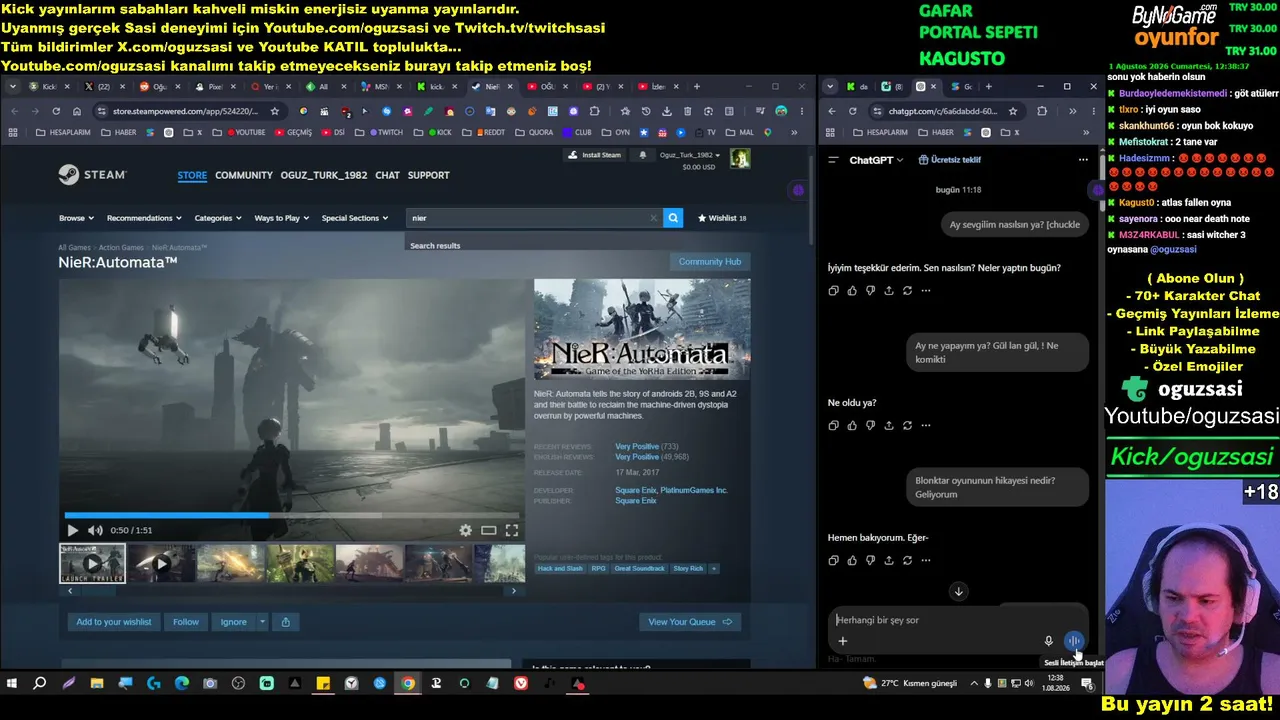The width and height of the screenshot is (1280, 720).
Task: Open Steam notifications bell
Action: pyautogui.click(x=643, y=155)
